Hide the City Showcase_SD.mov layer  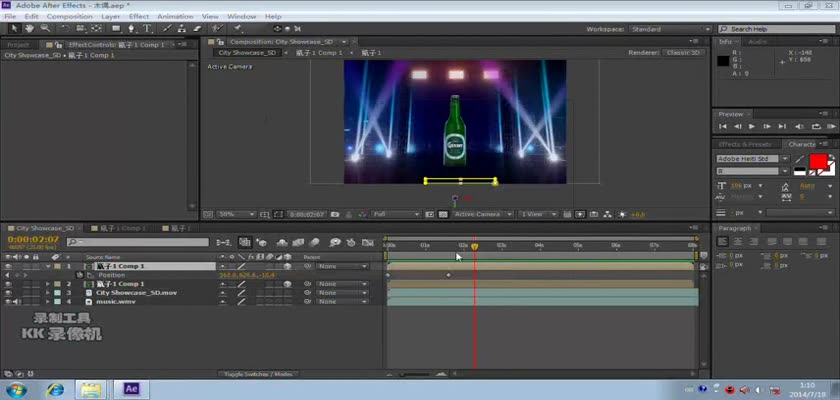(8, 293)
